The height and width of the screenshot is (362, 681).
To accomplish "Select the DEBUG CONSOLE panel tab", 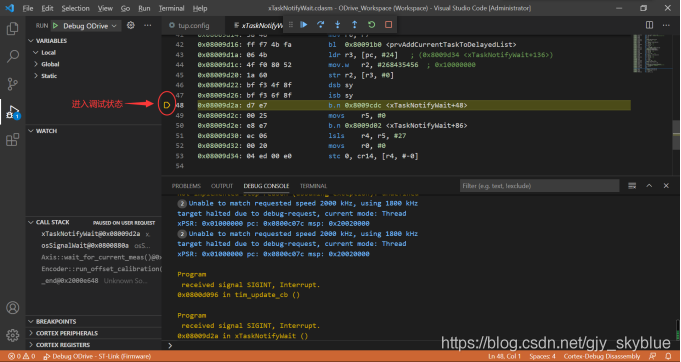I will click(x=266, y=186).
